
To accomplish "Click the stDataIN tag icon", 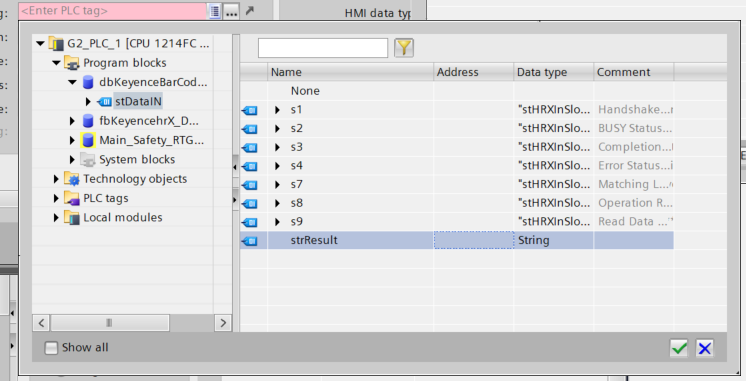I will tap(104, 102).
